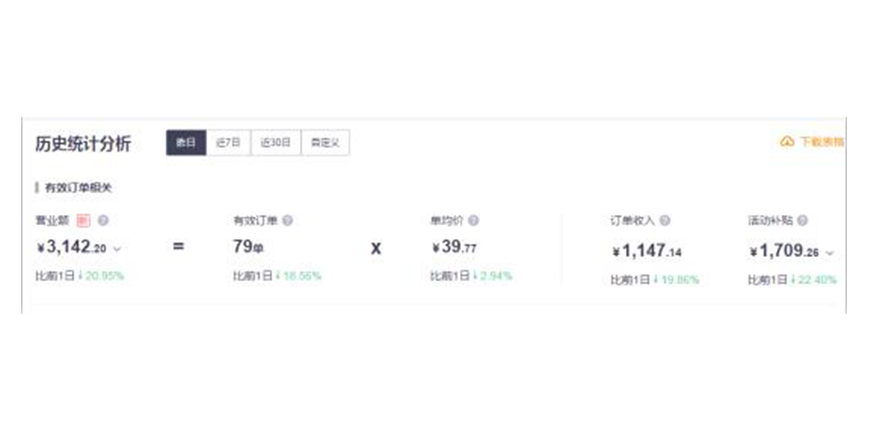Image resolution: width=869 pixels, height=431 pixels.
Task: Click the ¥1,147.14 order income value
Action: (x=647, y=252)
